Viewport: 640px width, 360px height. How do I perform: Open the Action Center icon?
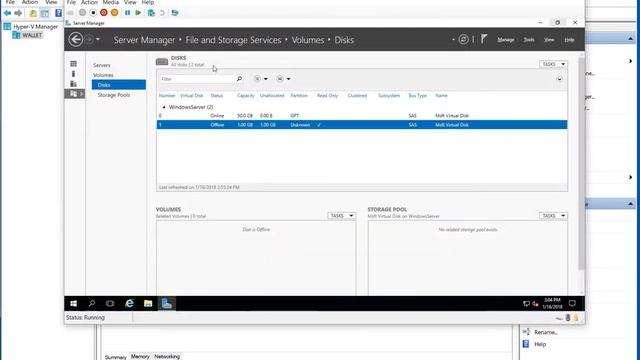click(x=572, y=303)
